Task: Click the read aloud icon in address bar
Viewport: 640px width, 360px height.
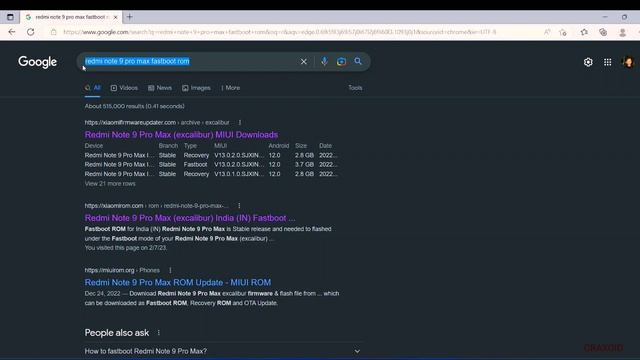Action: [547, 32]
